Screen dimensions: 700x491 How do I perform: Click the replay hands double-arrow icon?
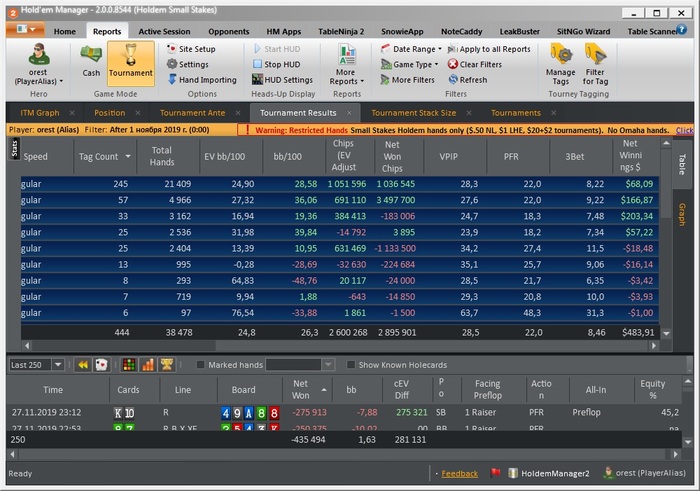point(83,365)
